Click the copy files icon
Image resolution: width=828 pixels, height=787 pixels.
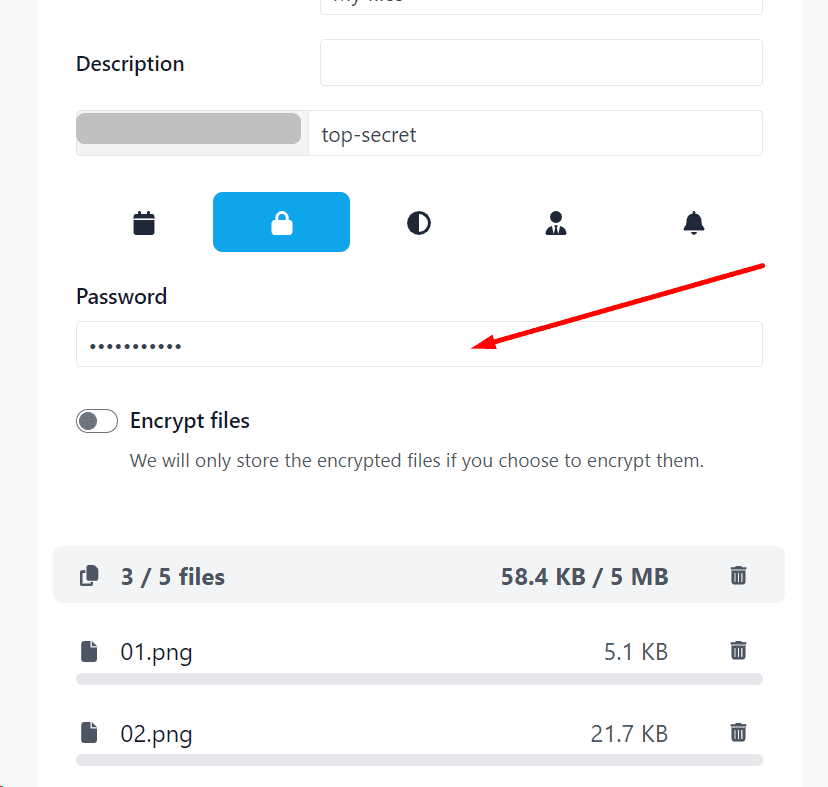(x=90, y=576)
